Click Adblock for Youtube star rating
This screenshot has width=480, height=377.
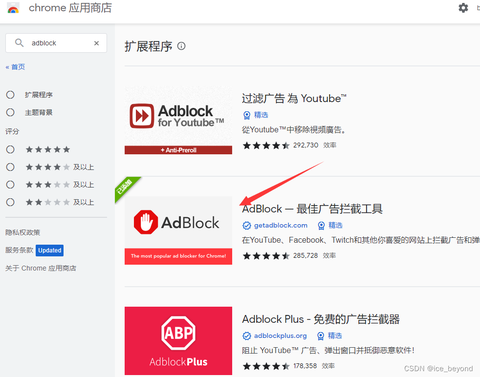(x=266, y=145)
